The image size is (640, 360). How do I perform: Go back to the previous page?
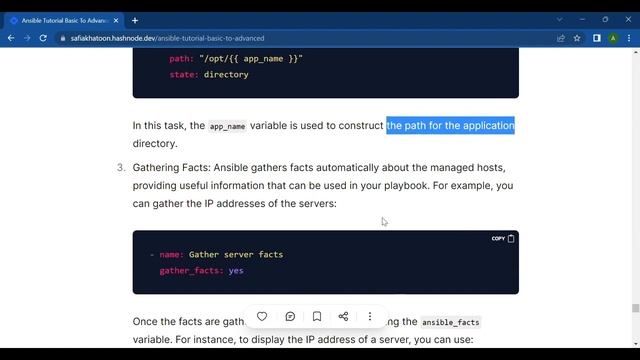[x=11, y=38]
